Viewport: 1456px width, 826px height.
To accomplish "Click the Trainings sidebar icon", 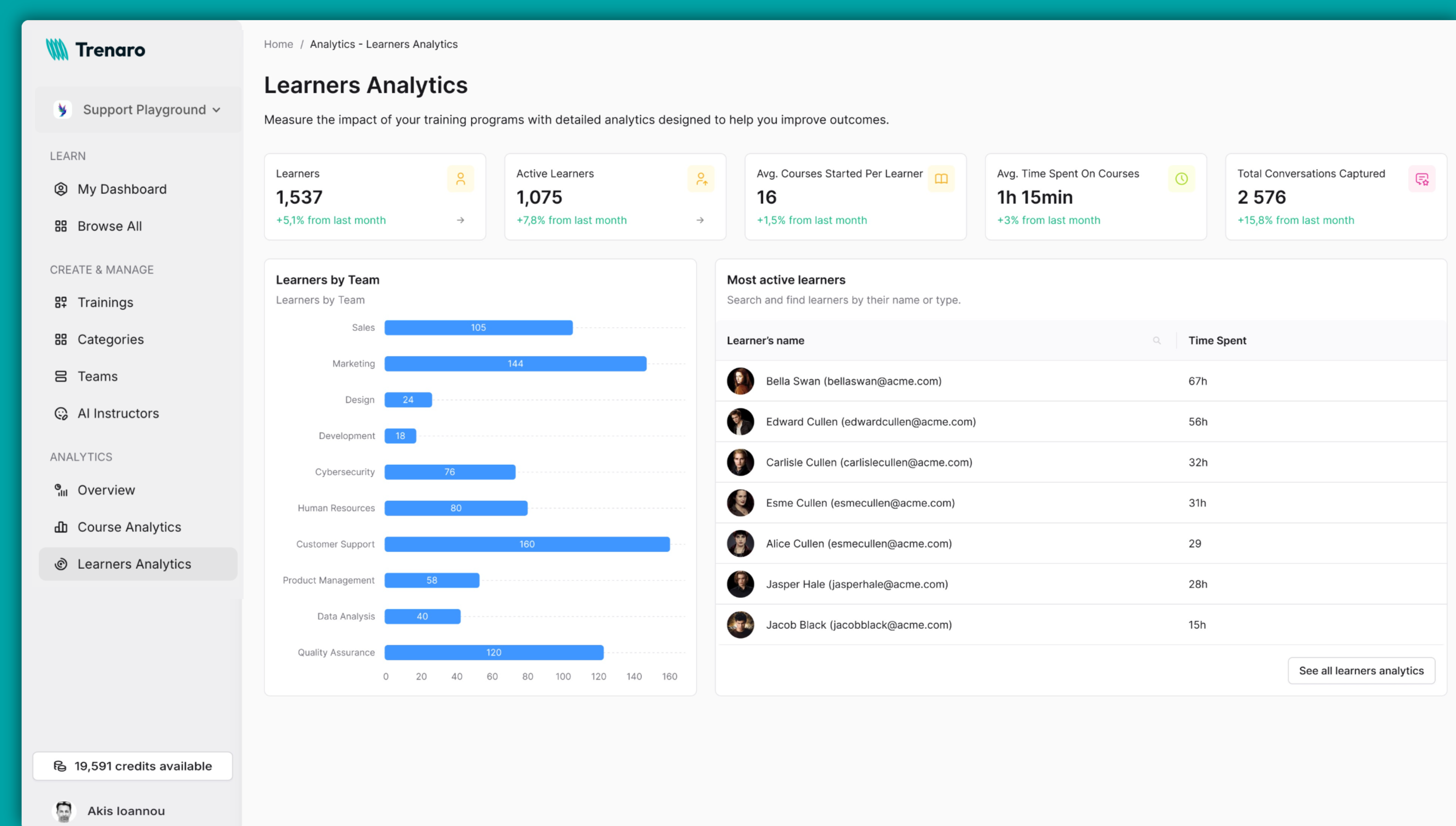I will coord(60,302).
